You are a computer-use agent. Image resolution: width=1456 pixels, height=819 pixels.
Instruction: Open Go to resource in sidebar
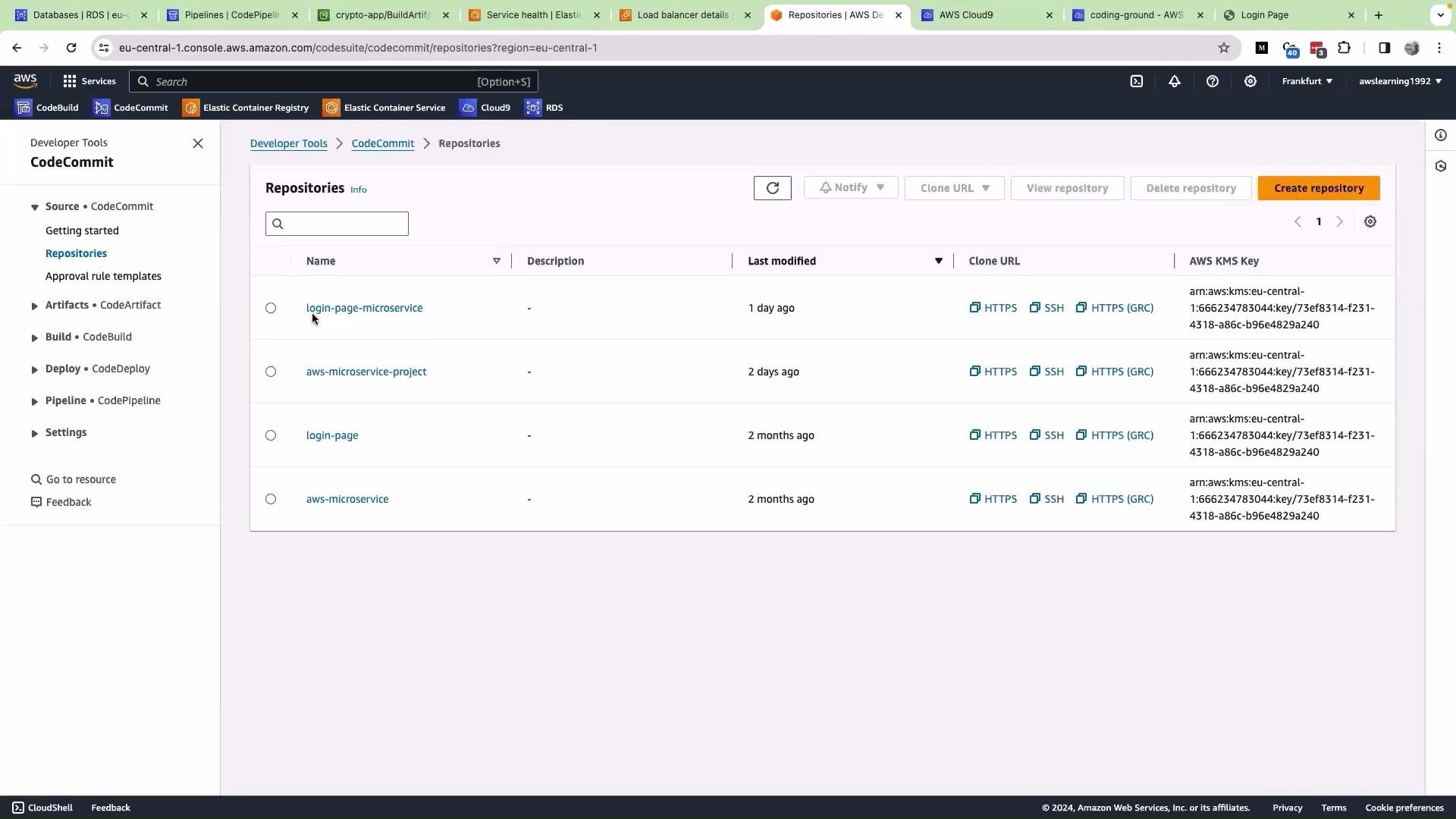pos(74,479)
